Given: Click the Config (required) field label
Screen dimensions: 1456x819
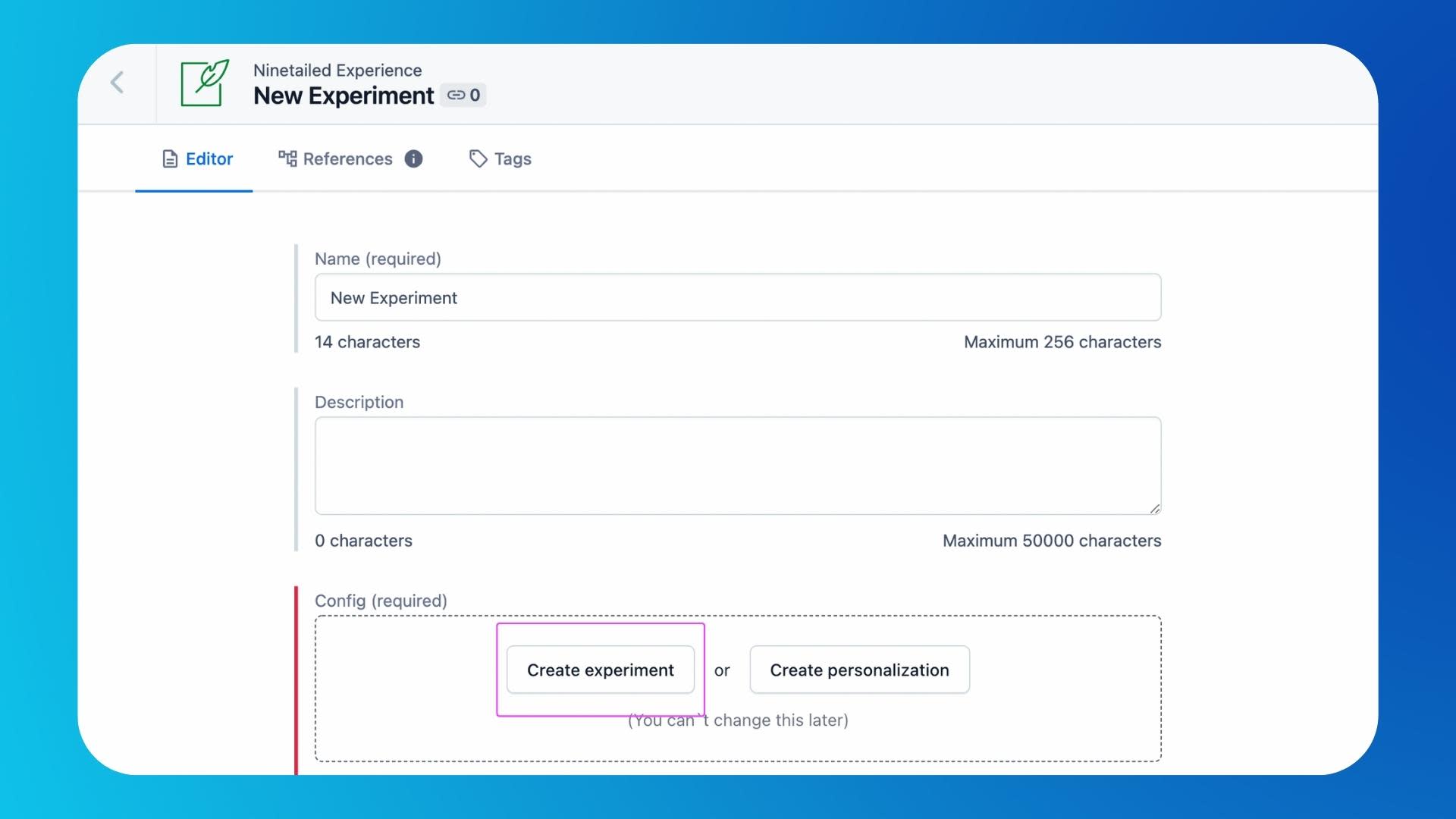Looking at the screenshot, I should [381, 601].
